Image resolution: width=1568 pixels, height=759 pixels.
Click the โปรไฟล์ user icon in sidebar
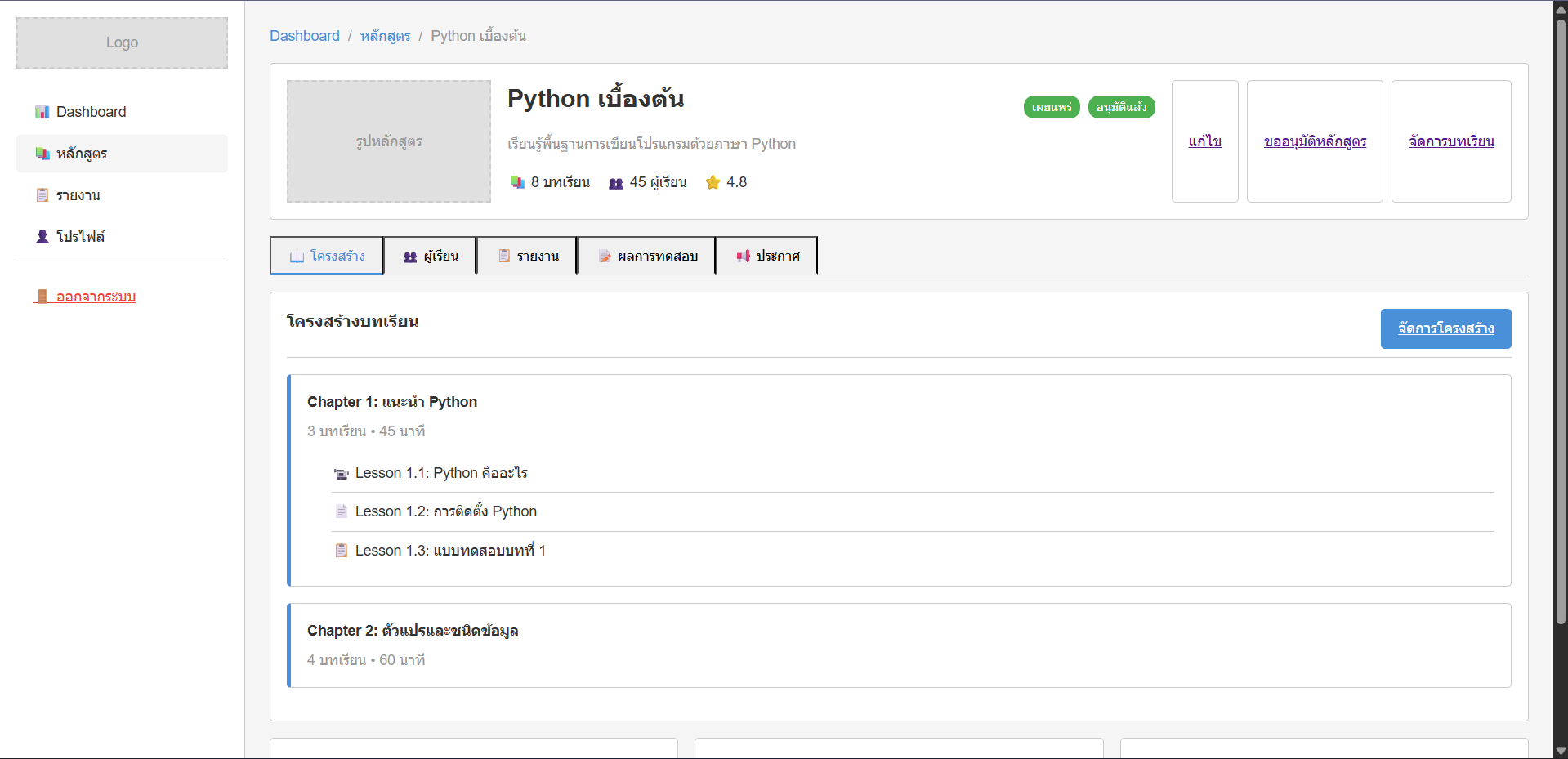(42, 237)
